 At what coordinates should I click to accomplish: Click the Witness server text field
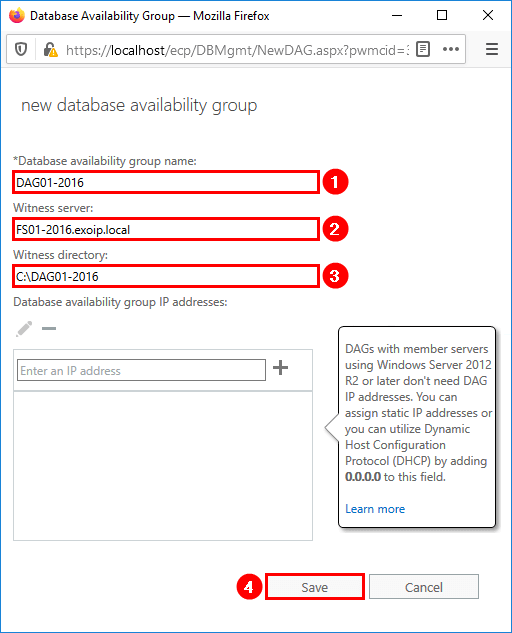pyautogui.click(x=166, y=229)
